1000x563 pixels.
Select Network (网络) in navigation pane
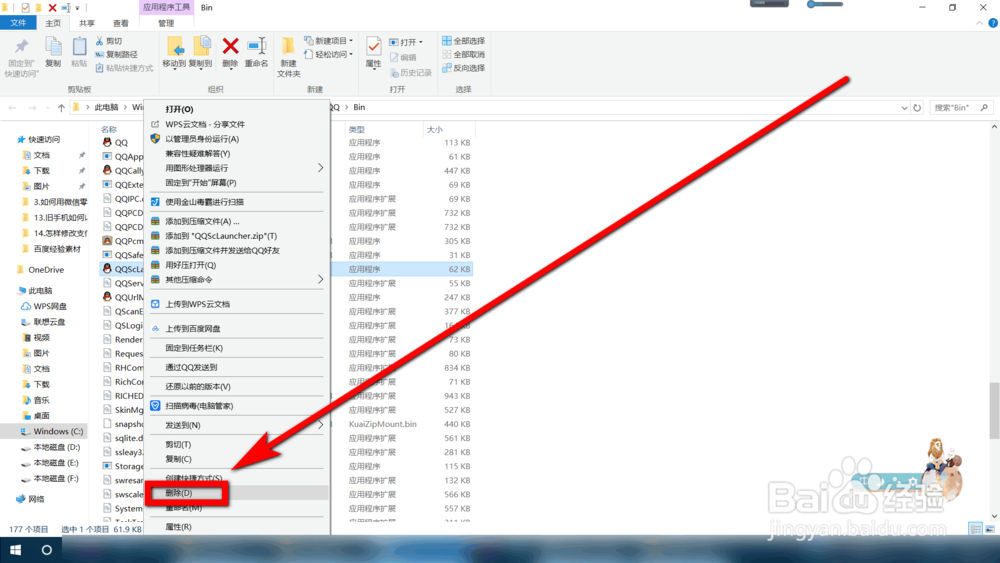coord(31,499)
